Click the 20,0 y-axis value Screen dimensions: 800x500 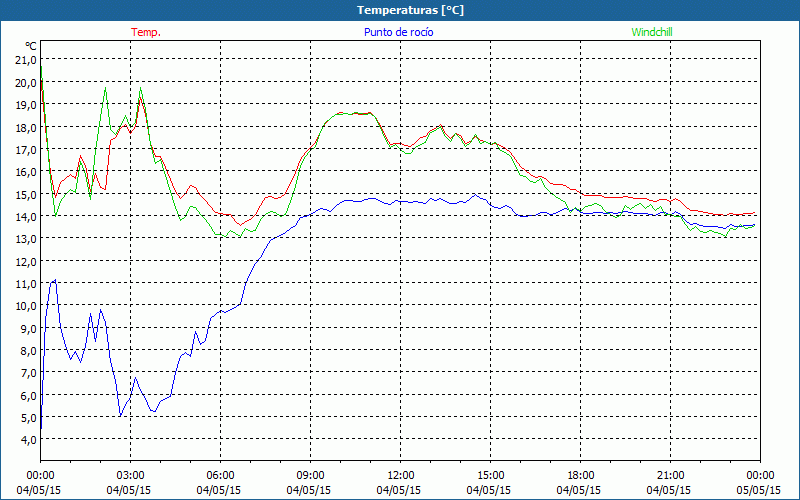(27, 82)
